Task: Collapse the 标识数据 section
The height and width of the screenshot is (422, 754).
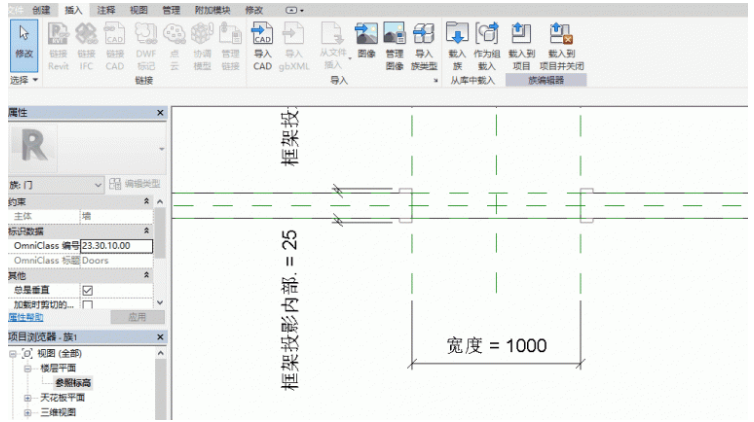Action: [x=147, y=231]
